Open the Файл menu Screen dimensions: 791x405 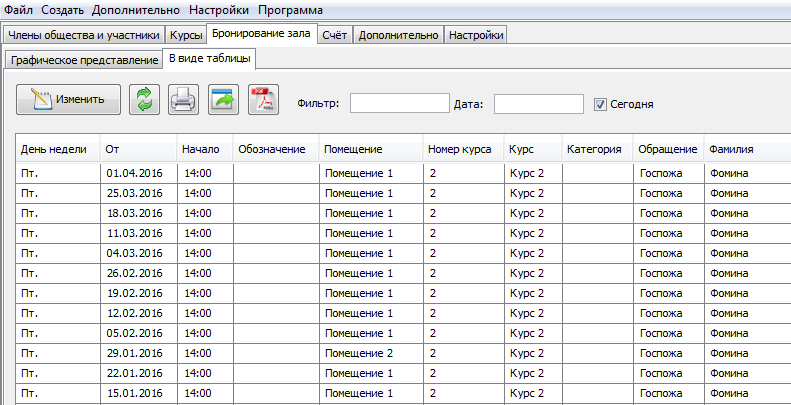pyautogui.click(x=19, y=10)
